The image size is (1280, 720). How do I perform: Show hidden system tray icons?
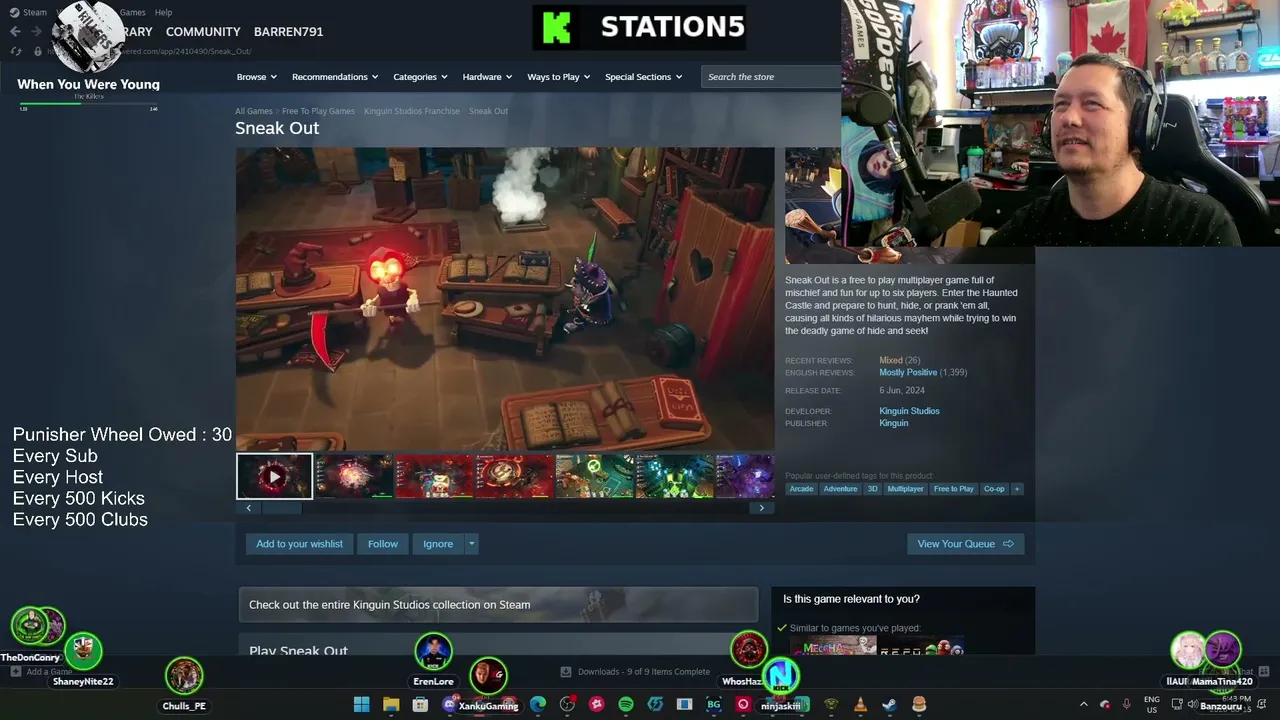[1083, 705]
